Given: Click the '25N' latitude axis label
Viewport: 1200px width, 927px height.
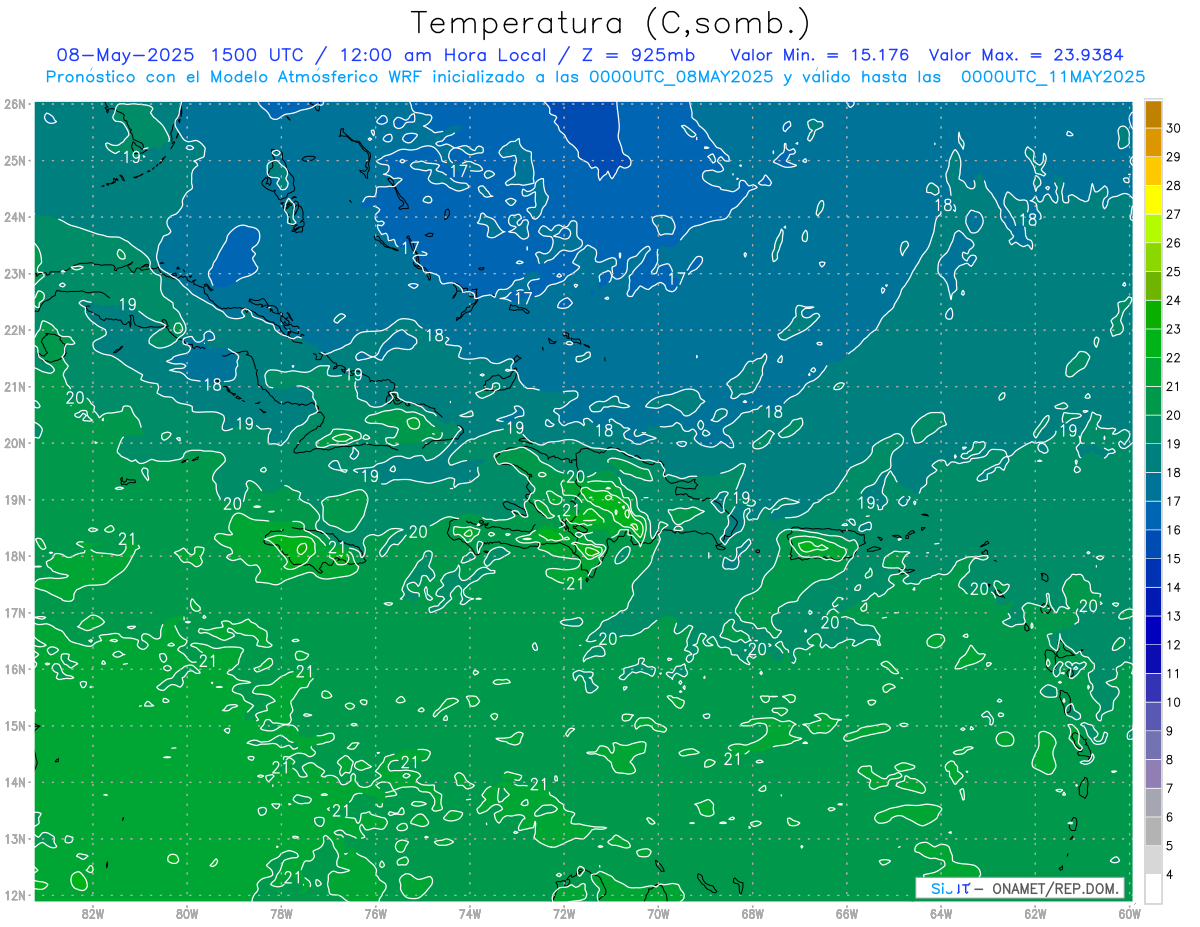Looking at the screenshot, I should (x=15, y=160).
